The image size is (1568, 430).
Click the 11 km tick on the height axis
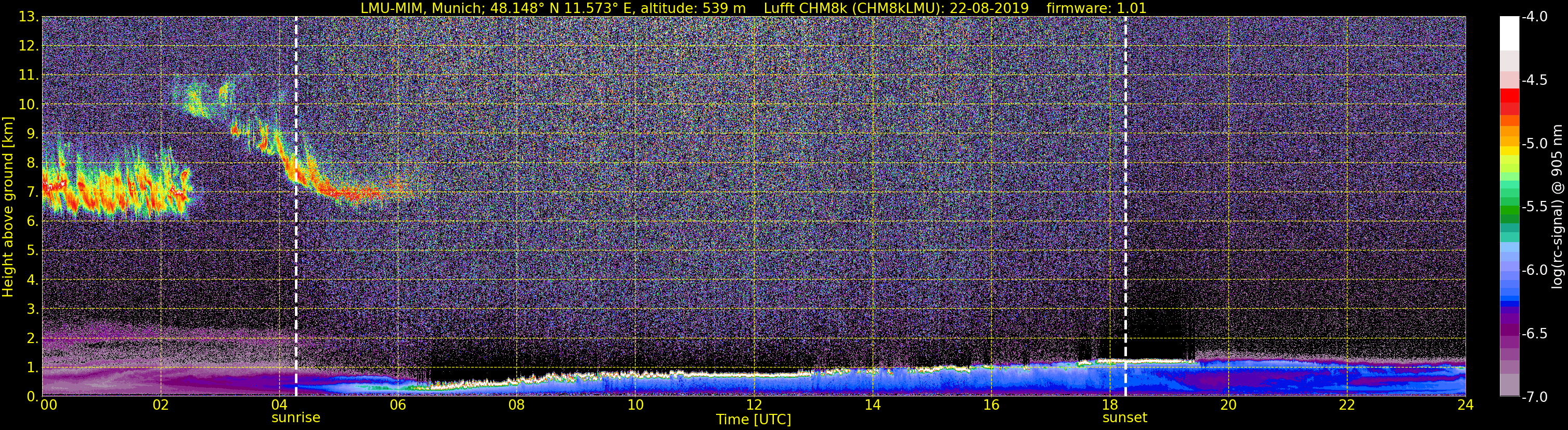pyautogui.click(x=29, y=75)
